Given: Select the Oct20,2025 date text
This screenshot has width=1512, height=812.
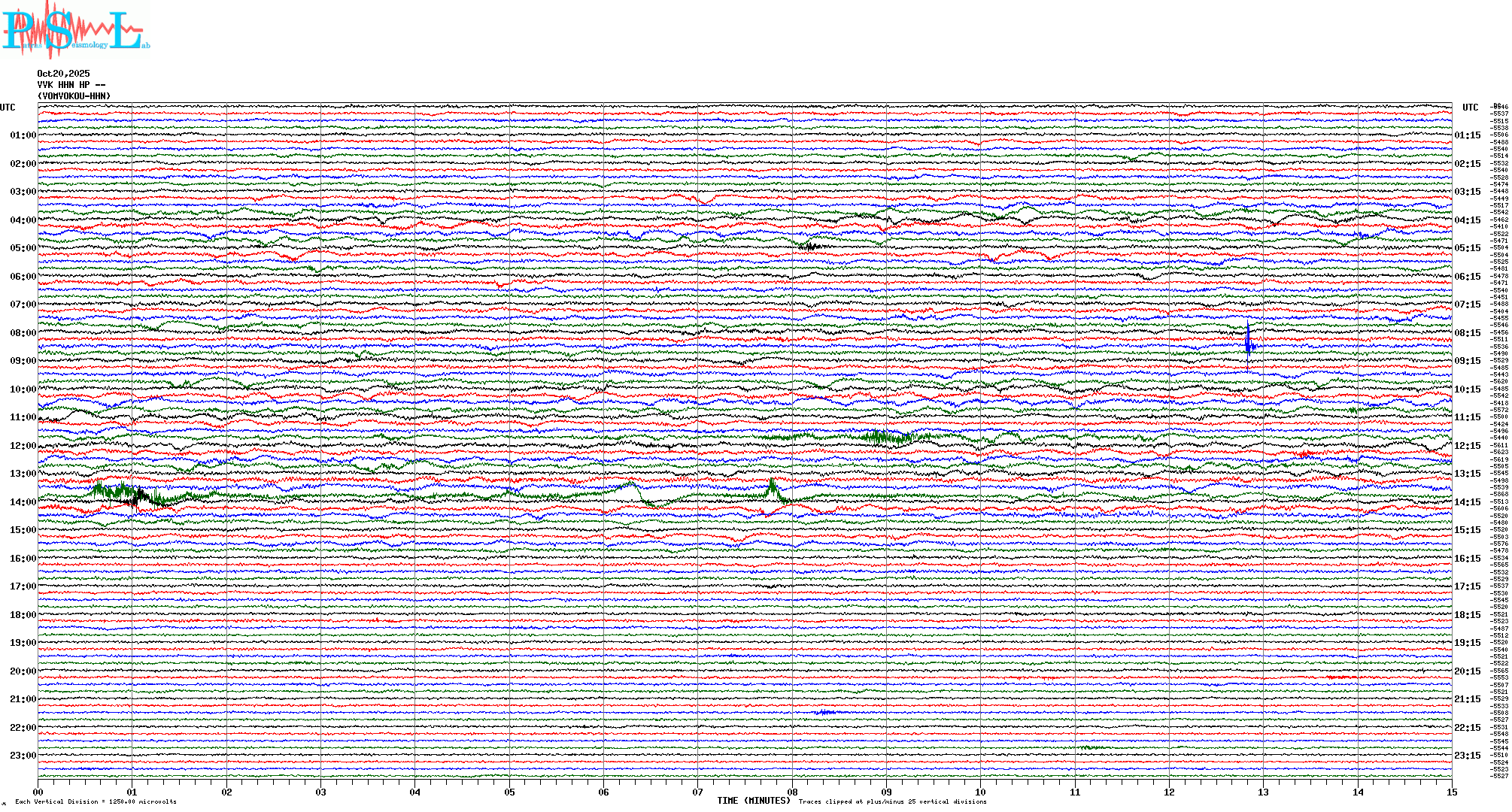Looking at the screenshot, I should point(63,74).
